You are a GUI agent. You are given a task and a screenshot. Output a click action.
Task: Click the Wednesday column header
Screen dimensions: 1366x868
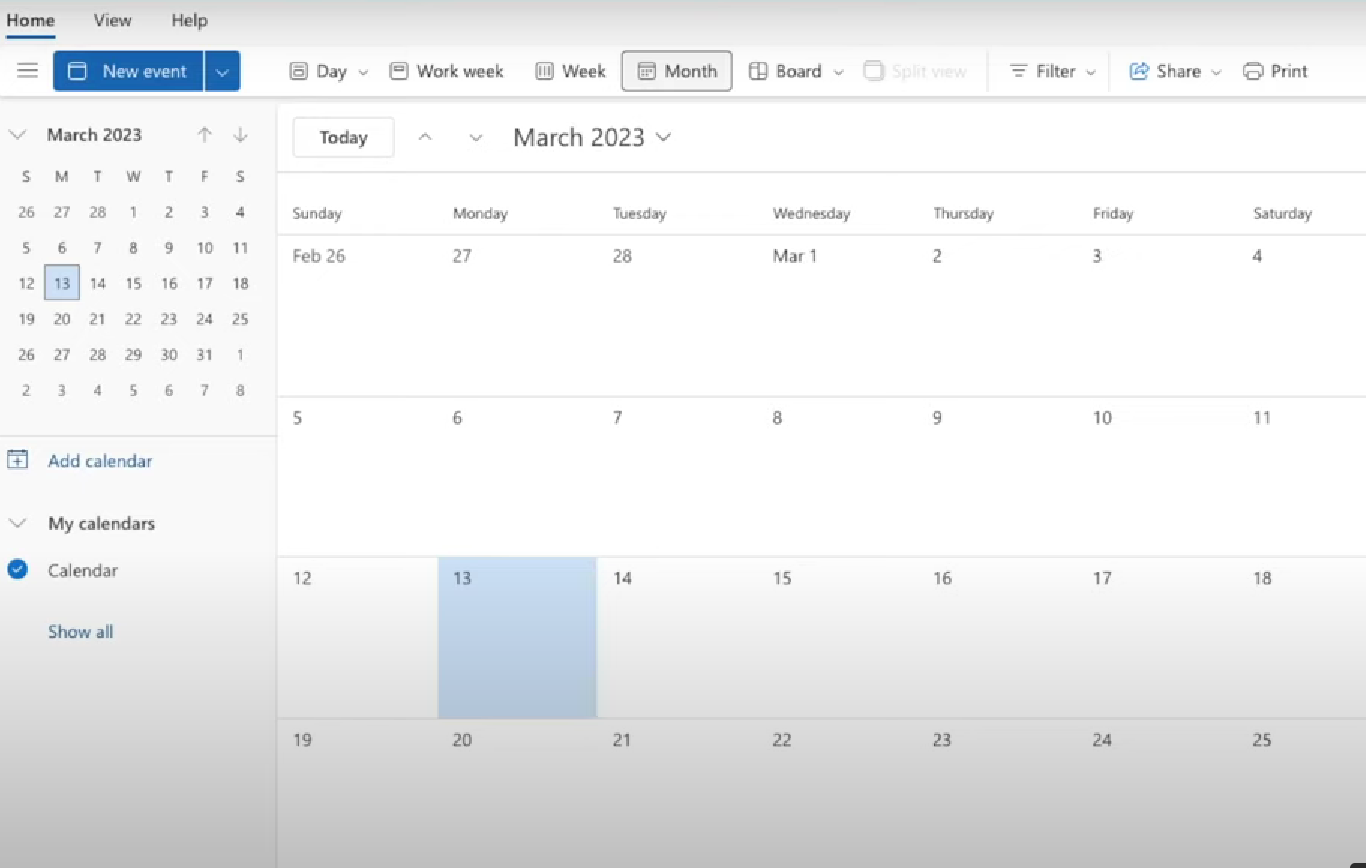811,213
